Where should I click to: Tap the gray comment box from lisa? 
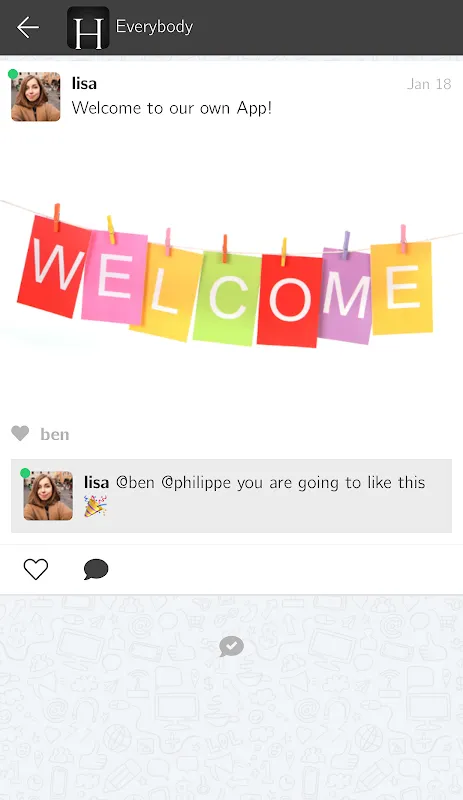pos(231,496)
